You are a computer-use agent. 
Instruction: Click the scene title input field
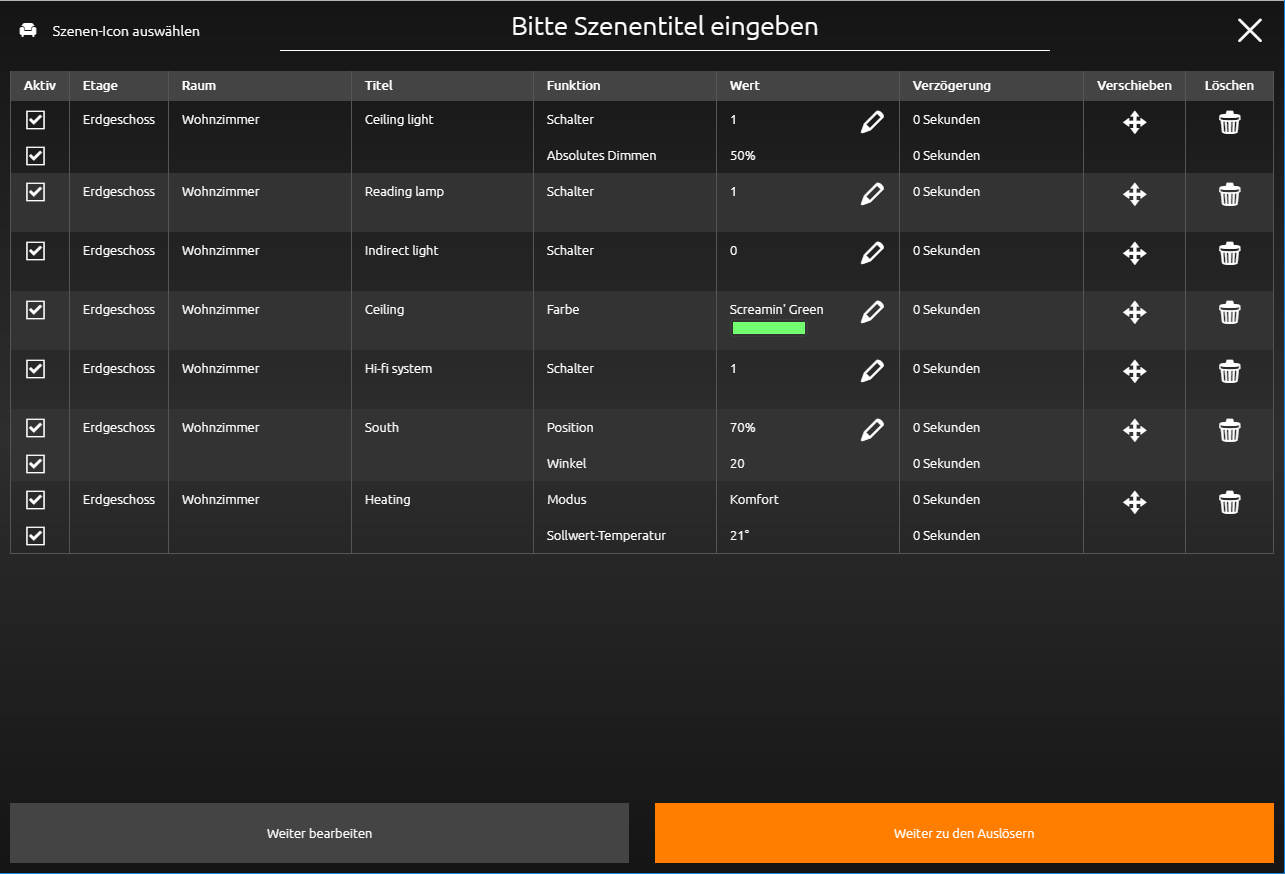coord(665,27)
